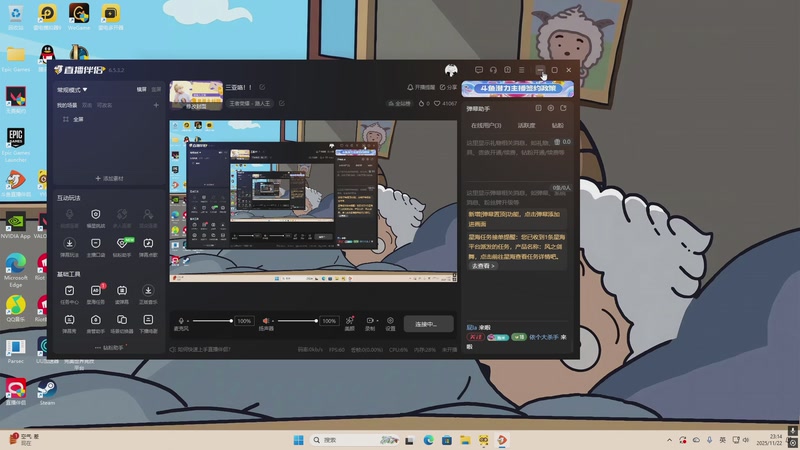
Task: Open the speaker device dropdown arrow
Action: [273, 321]
